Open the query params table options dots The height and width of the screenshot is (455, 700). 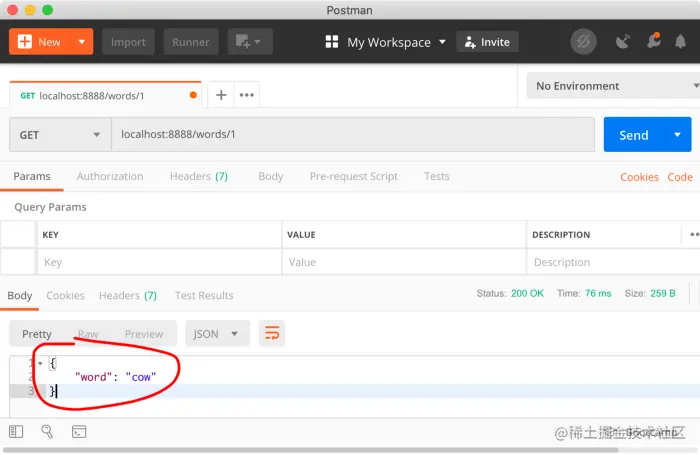pyautogui.click(x=694, y=234)
